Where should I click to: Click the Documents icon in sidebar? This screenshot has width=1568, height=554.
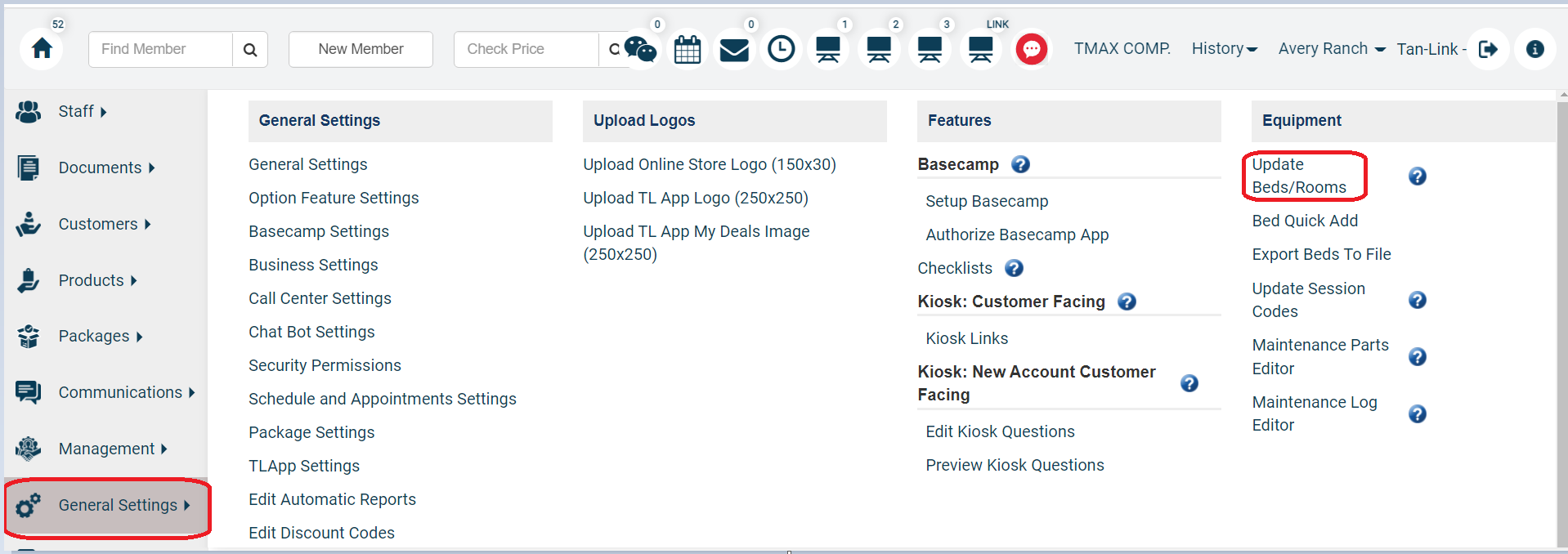pyautogui.click(x=29, y=168)
